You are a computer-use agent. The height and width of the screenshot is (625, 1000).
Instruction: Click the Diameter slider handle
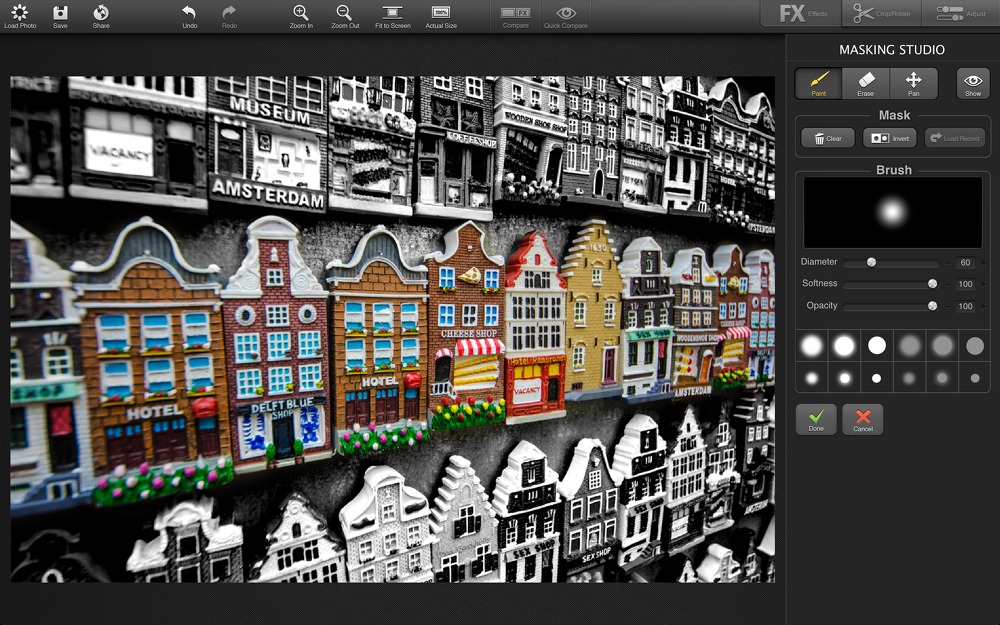pyautogui.click(x=871, y=262)
